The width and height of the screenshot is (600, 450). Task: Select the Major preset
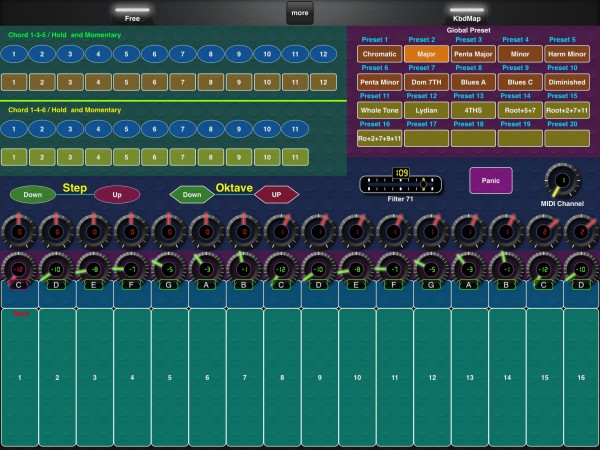426,54
